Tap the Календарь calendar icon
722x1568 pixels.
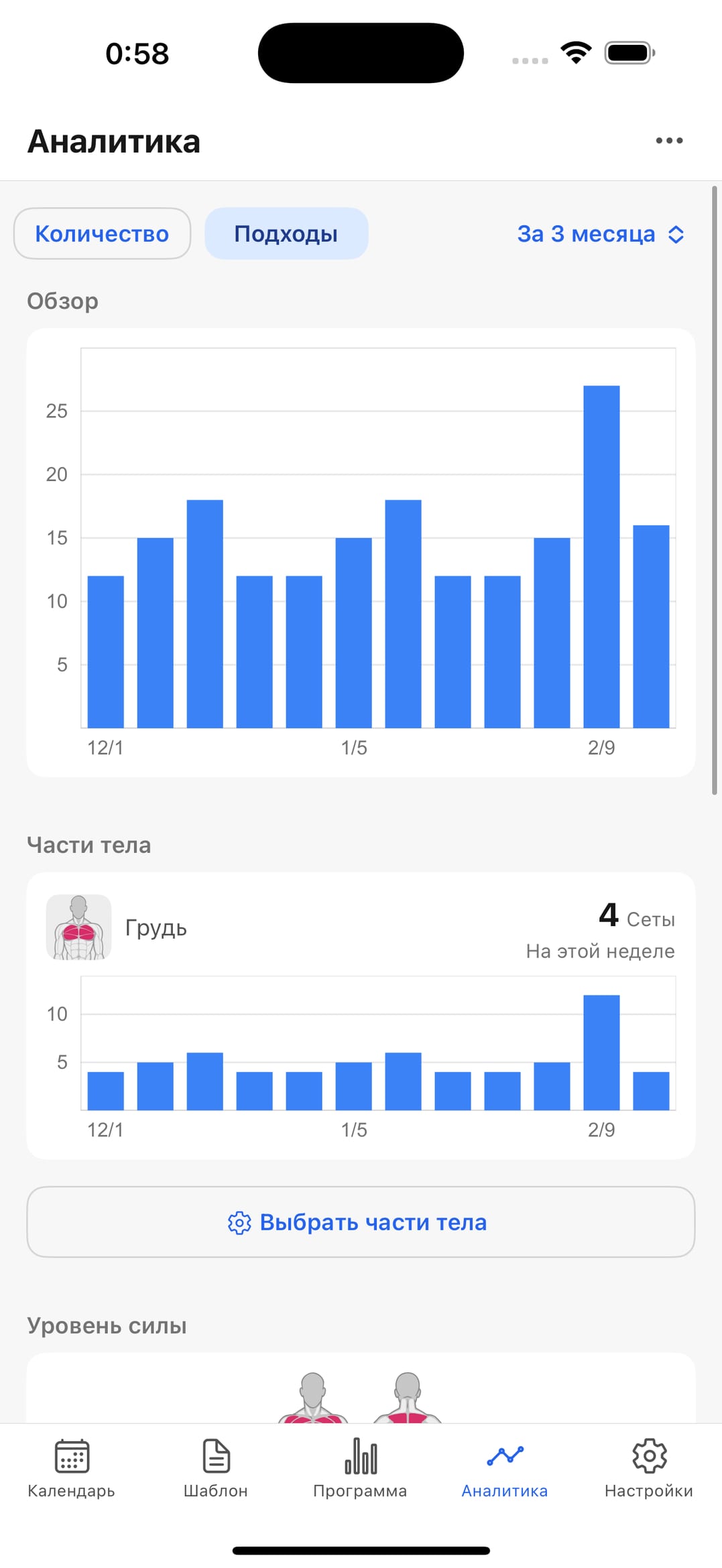(72, 1455)
